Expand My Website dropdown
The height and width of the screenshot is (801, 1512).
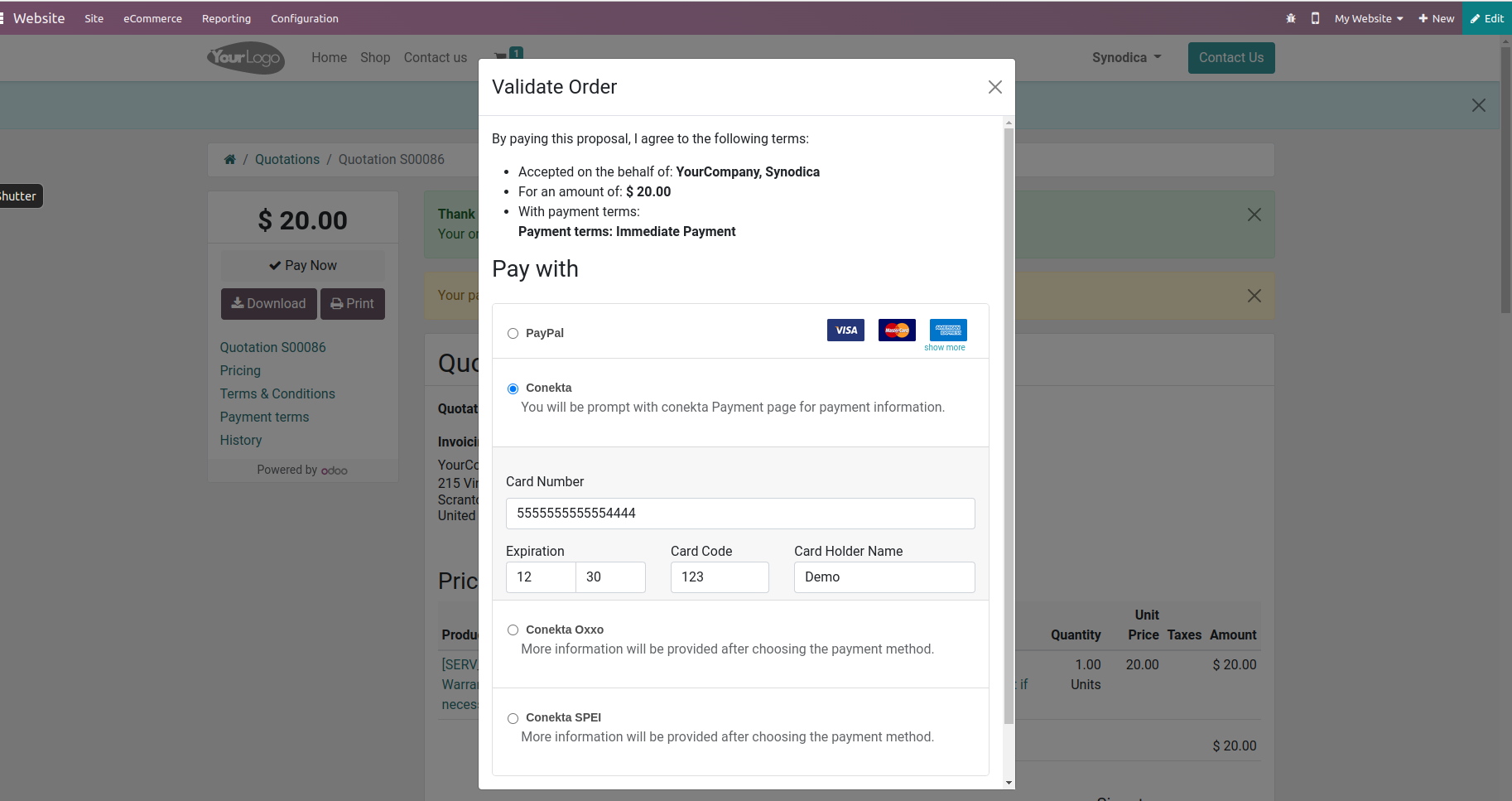click(1369, 18)
